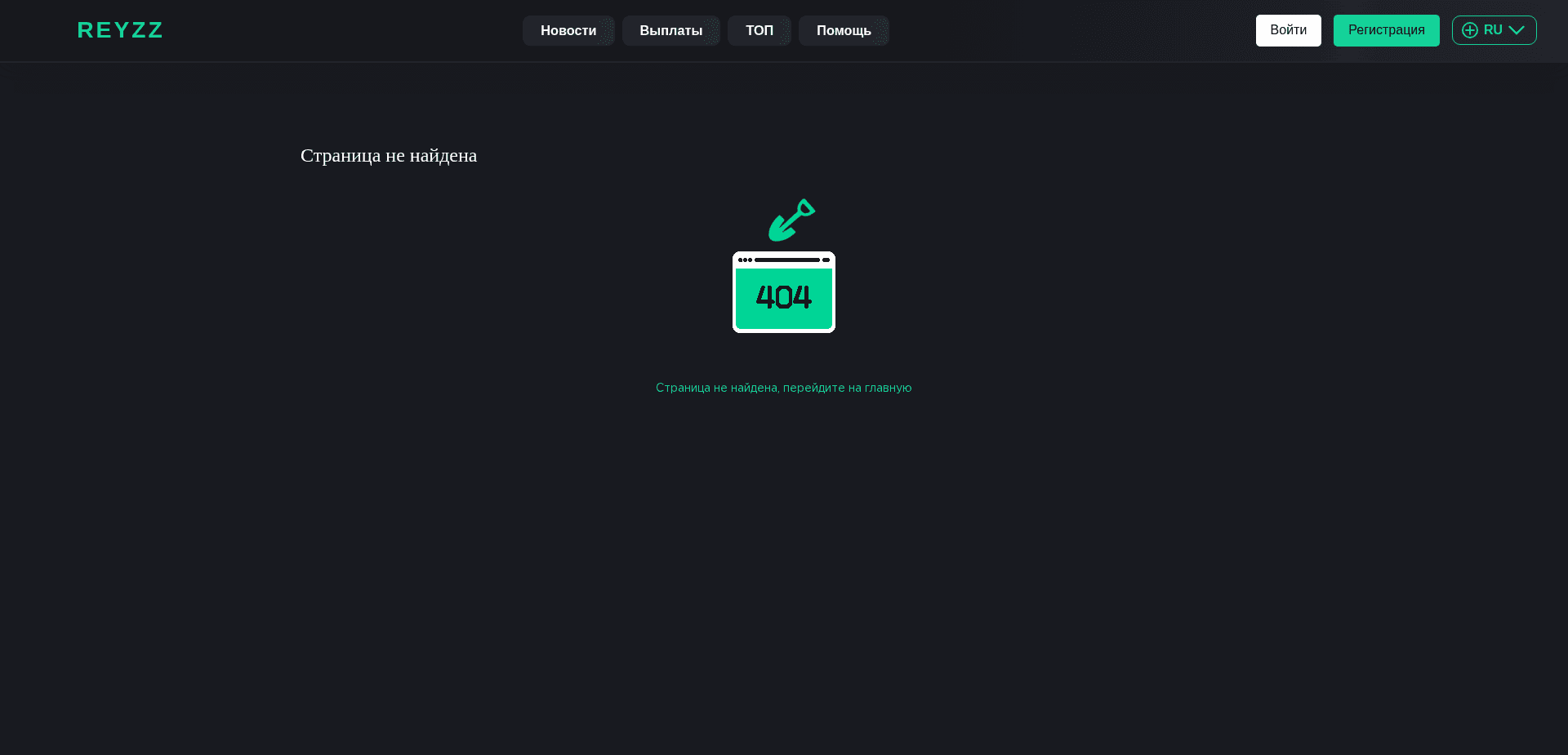This screenshot has height=755, width=1568.
Task: Click the dots in the 404 window title bar
Action: (746, 260)
